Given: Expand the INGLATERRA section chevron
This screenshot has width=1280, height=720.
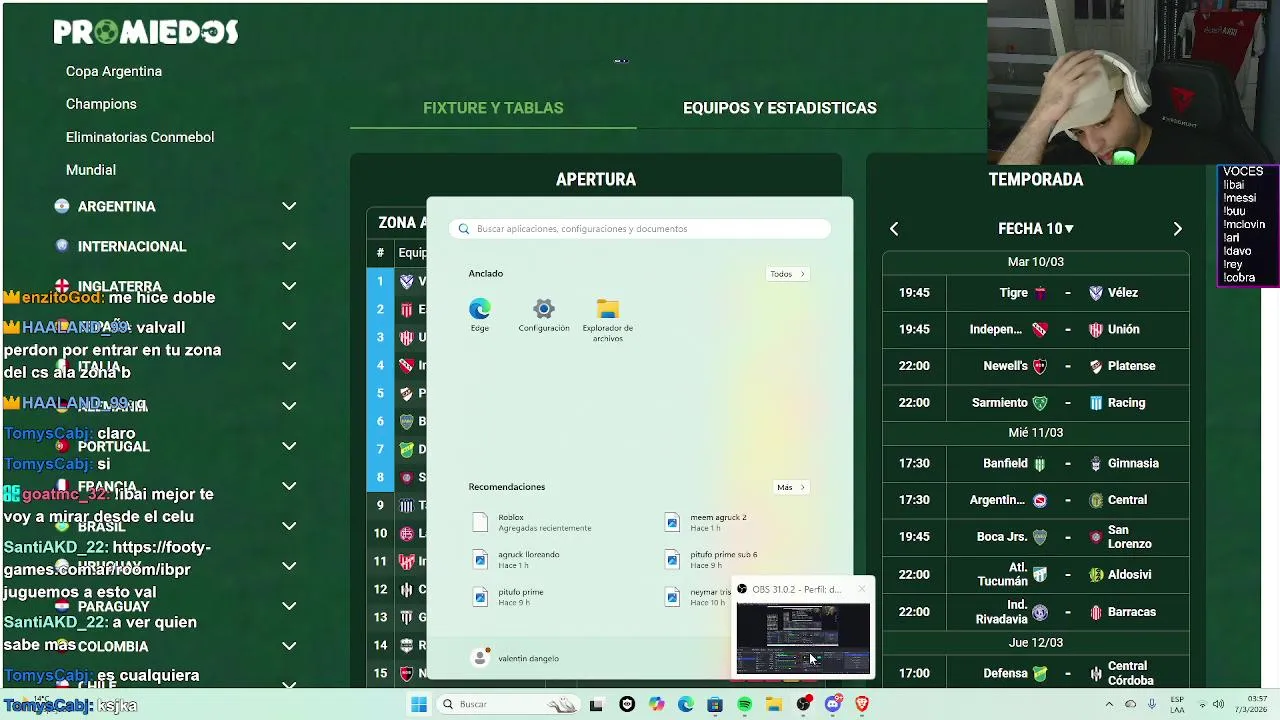Looking at the screenshot, I should click(x=289, y=286).
